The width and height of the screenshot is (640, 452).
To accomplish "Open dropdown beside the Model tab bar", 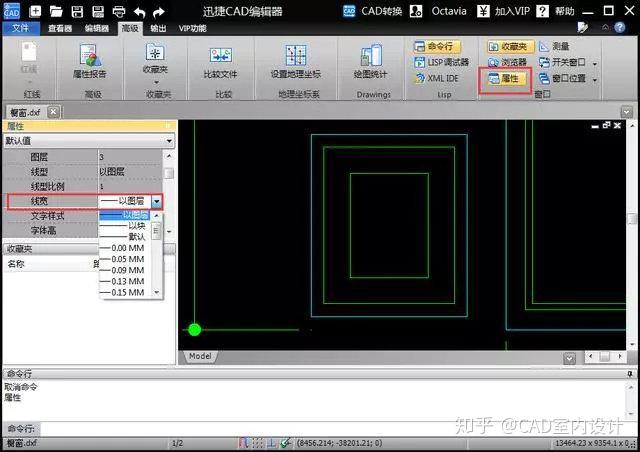I will click(x=569, y=358).
